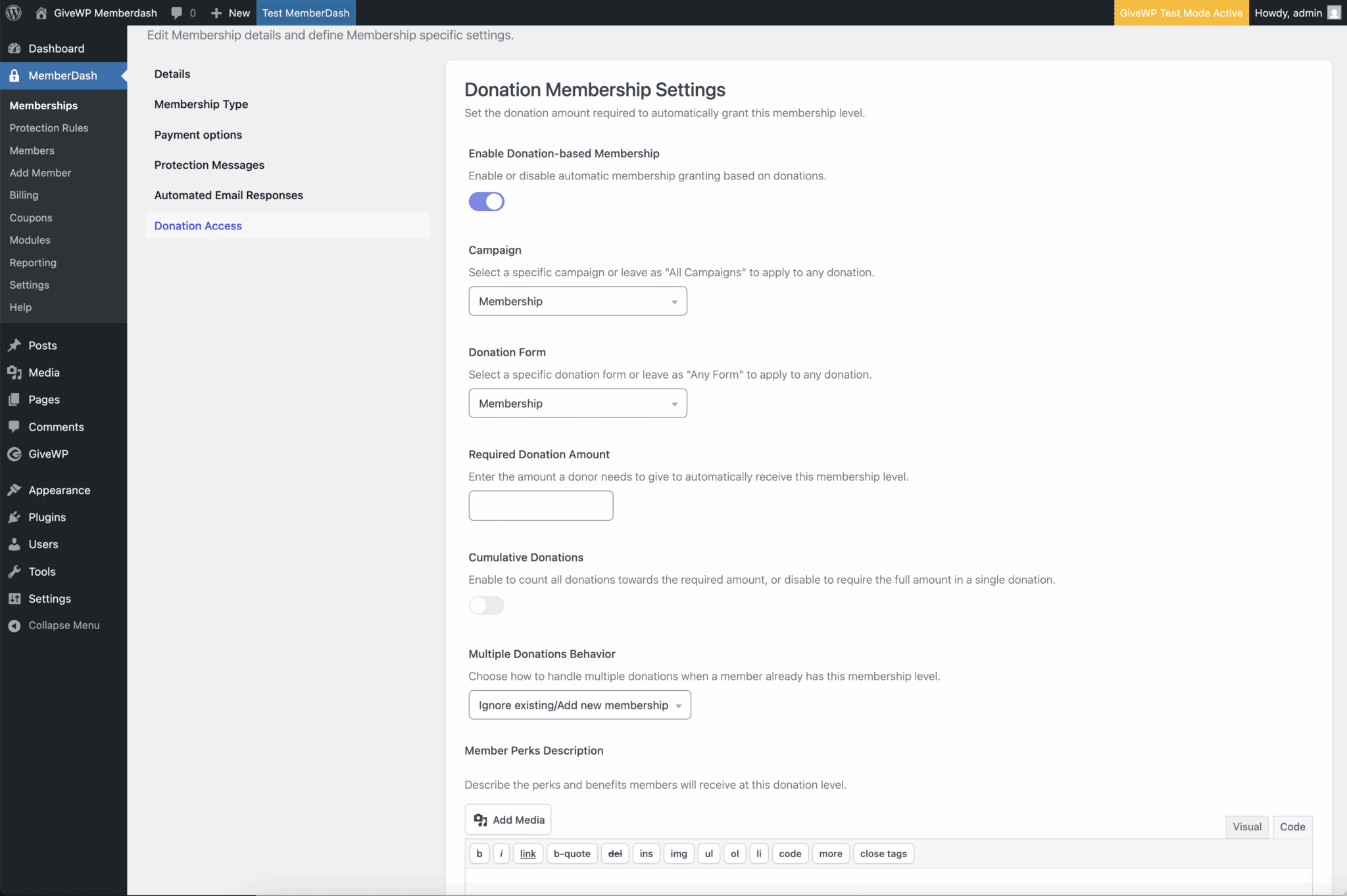Open the Campaign dropdown
This screenshot has width=1347, height=896.
point(577,301)
